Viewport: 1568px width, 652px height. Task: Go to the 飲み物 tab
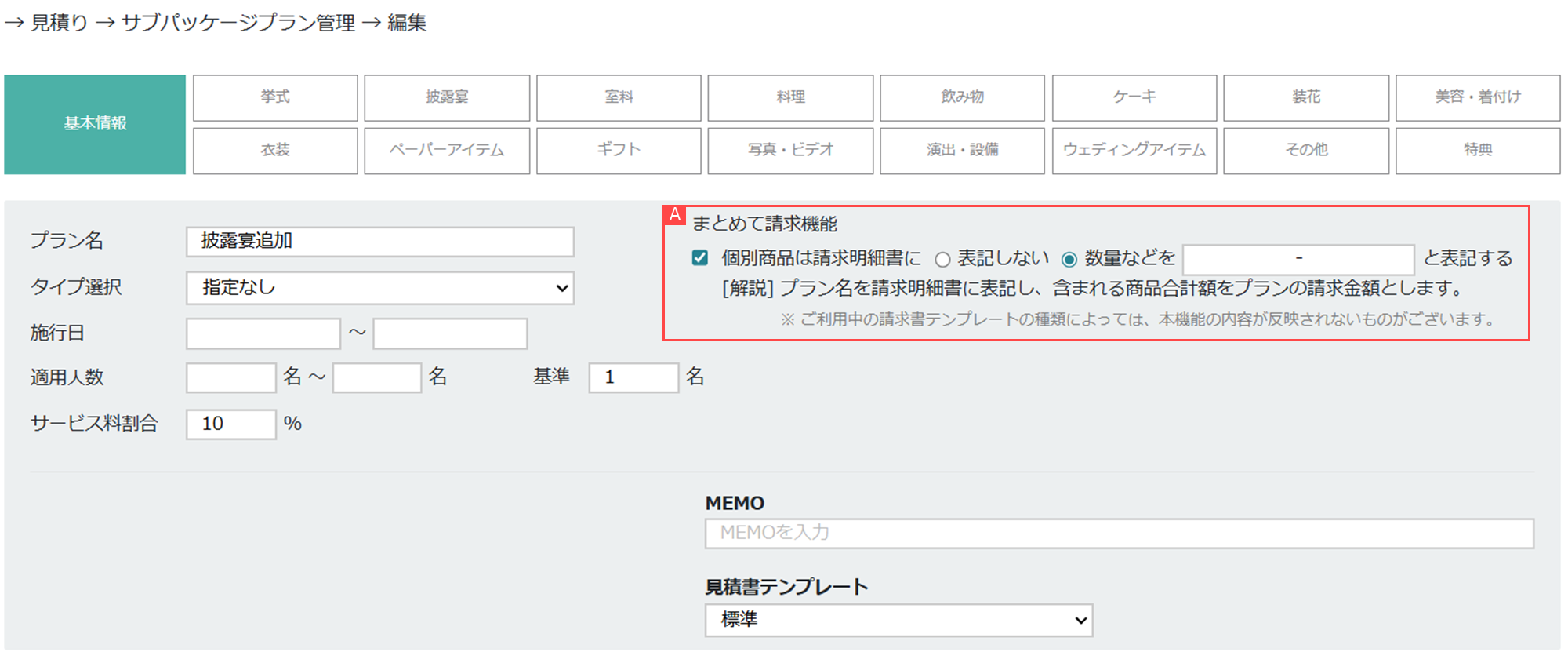[x=962, y=97]
